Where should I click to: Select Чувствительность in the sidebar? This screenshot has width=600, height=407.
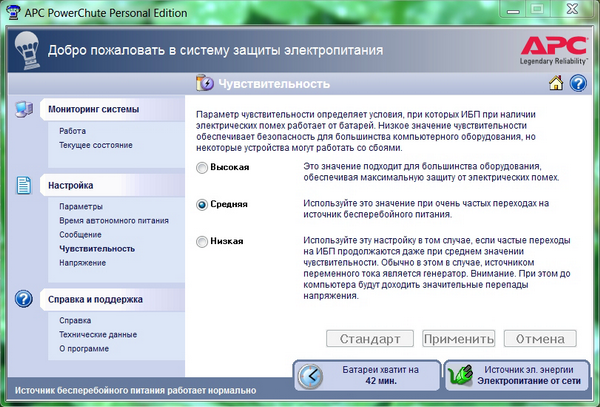click(x=97, y=249)
